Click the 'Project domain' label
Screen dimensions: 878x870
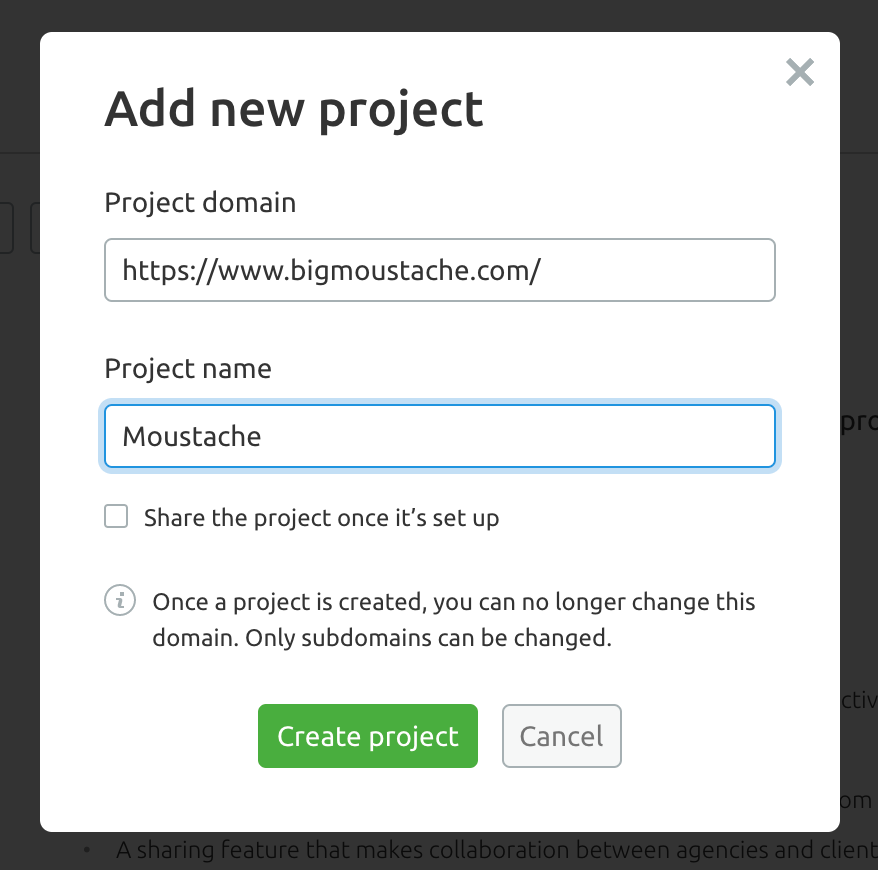[x=200, y=202]
